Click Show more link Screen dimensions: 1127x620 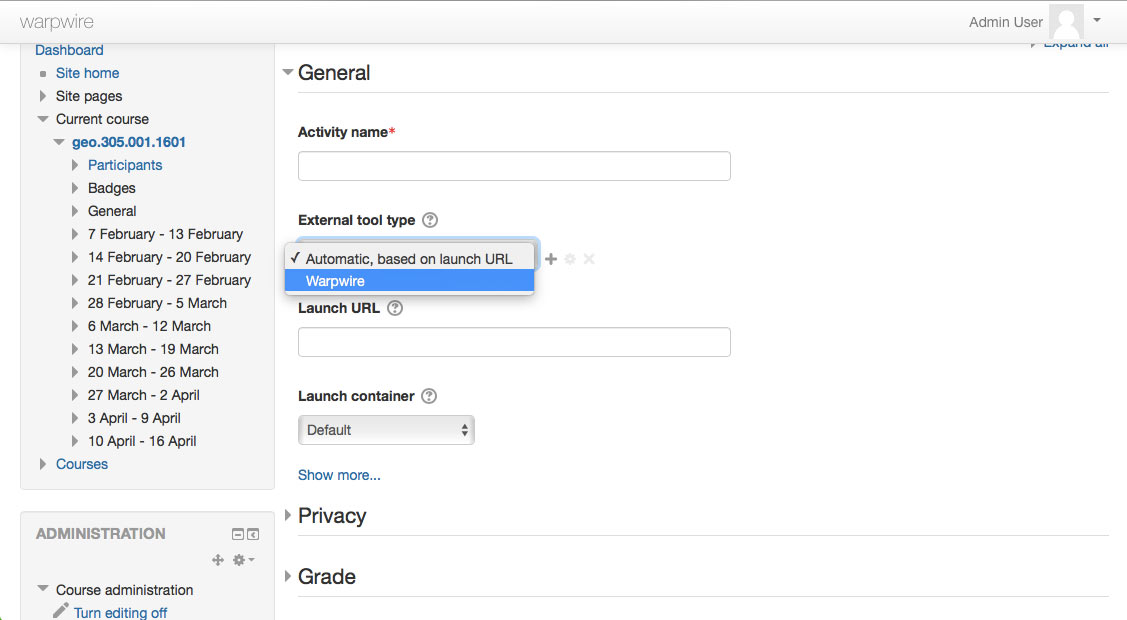339,475
